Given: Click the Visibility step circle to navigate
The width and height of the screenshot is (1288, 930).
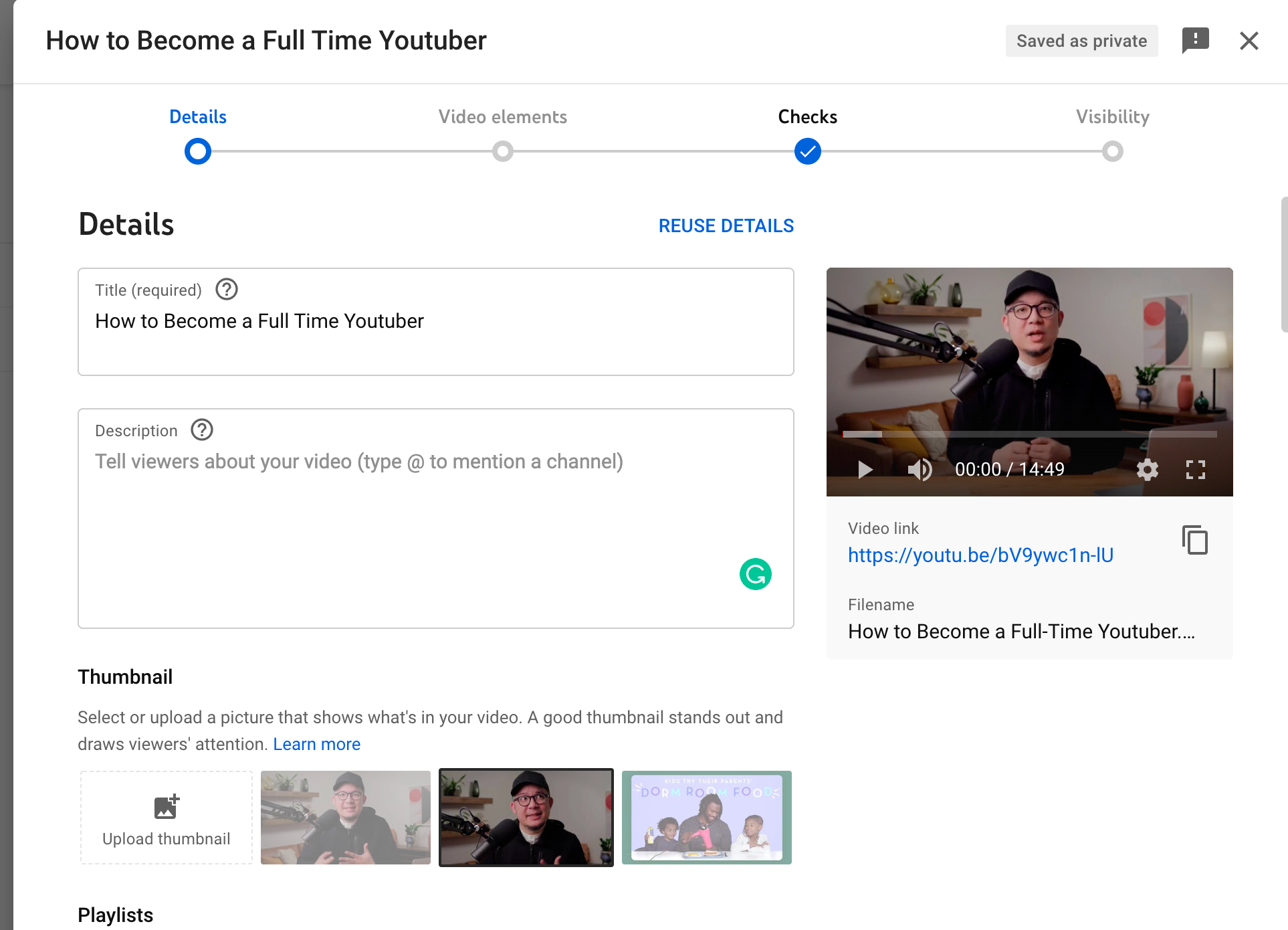Looking at the screenshot, I should point(1112,150).
